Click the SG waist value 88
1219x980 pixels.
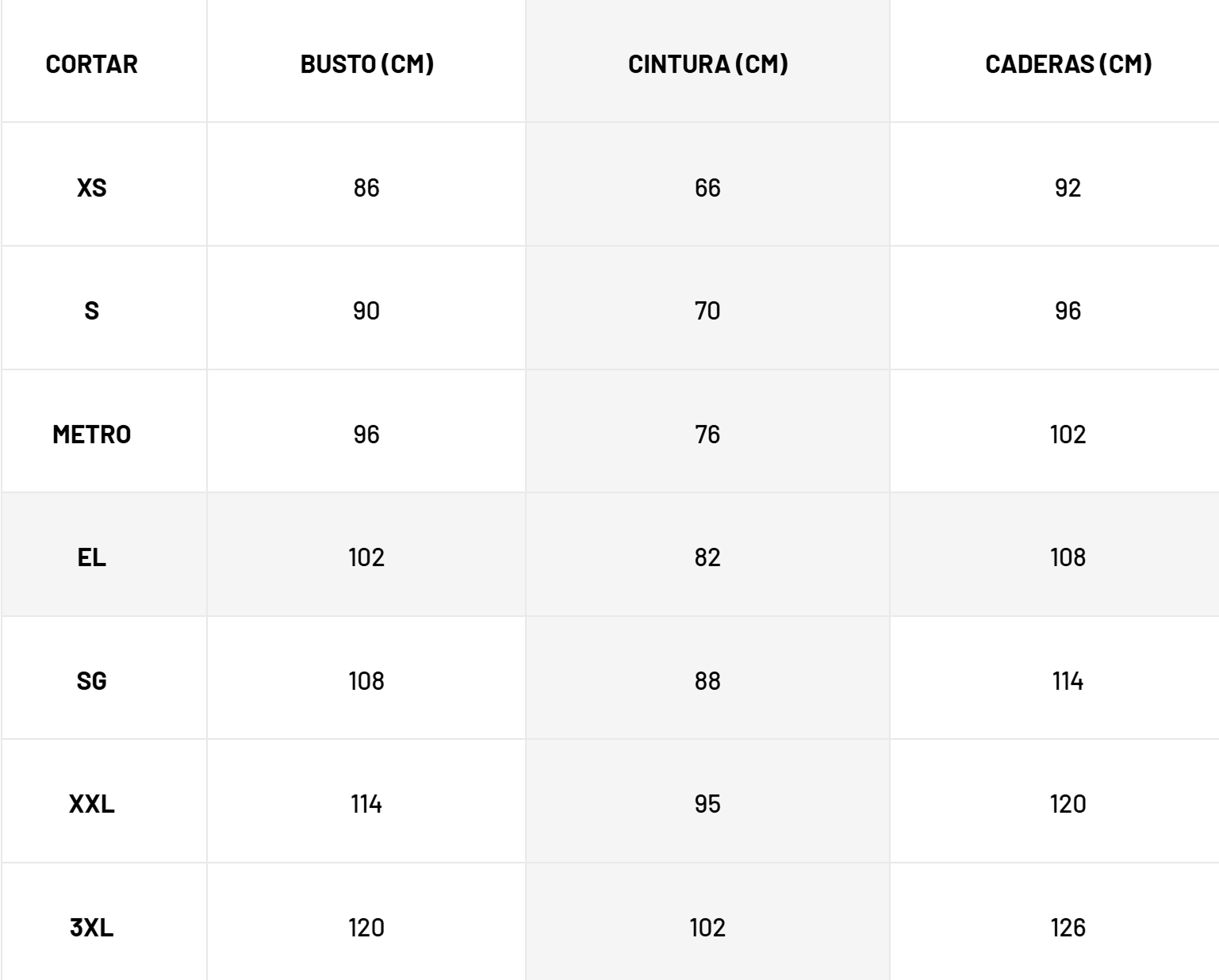(x=707, y=681)
